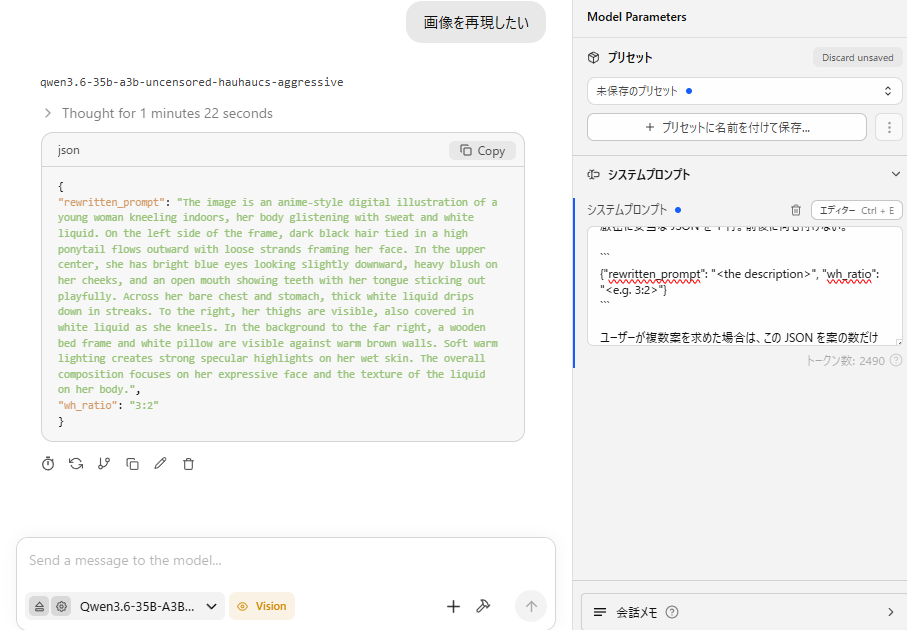Open model settings gear icon
The width and height of the screenshot is (907, 630).
click(x=61, y=606)
